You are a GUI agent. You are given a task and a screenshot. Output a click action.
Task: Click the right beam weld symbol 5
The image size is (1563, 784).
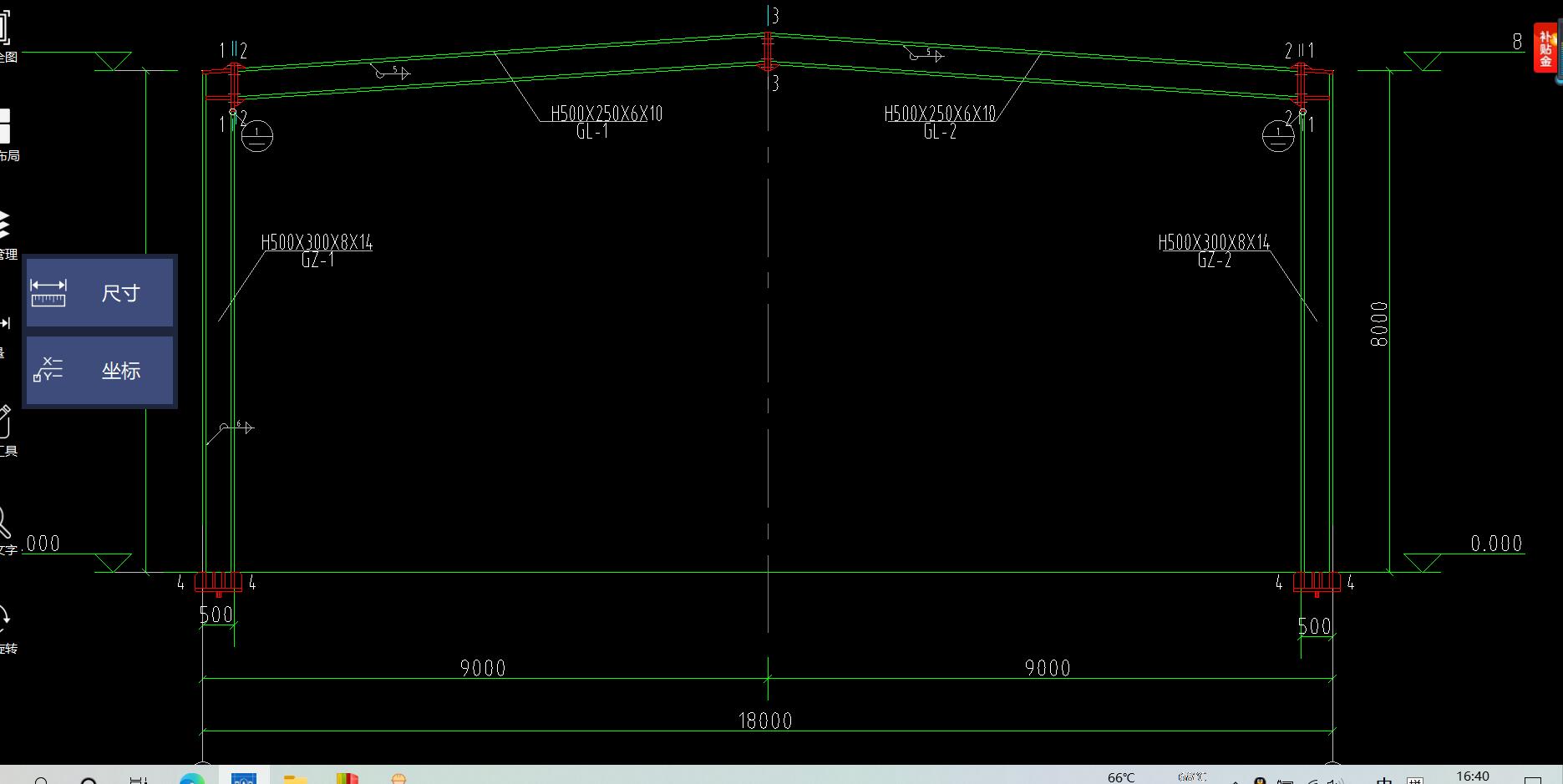point(925,55)
